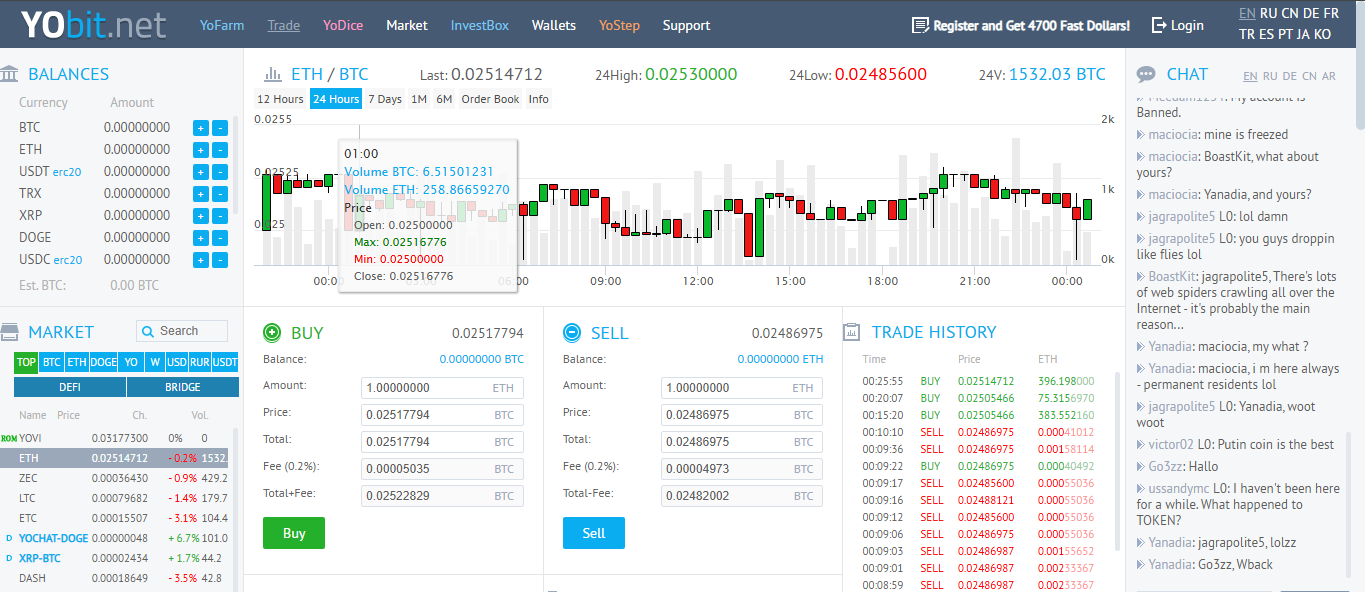
Task: Switch chat language to RU
Action: (1270, 76)
